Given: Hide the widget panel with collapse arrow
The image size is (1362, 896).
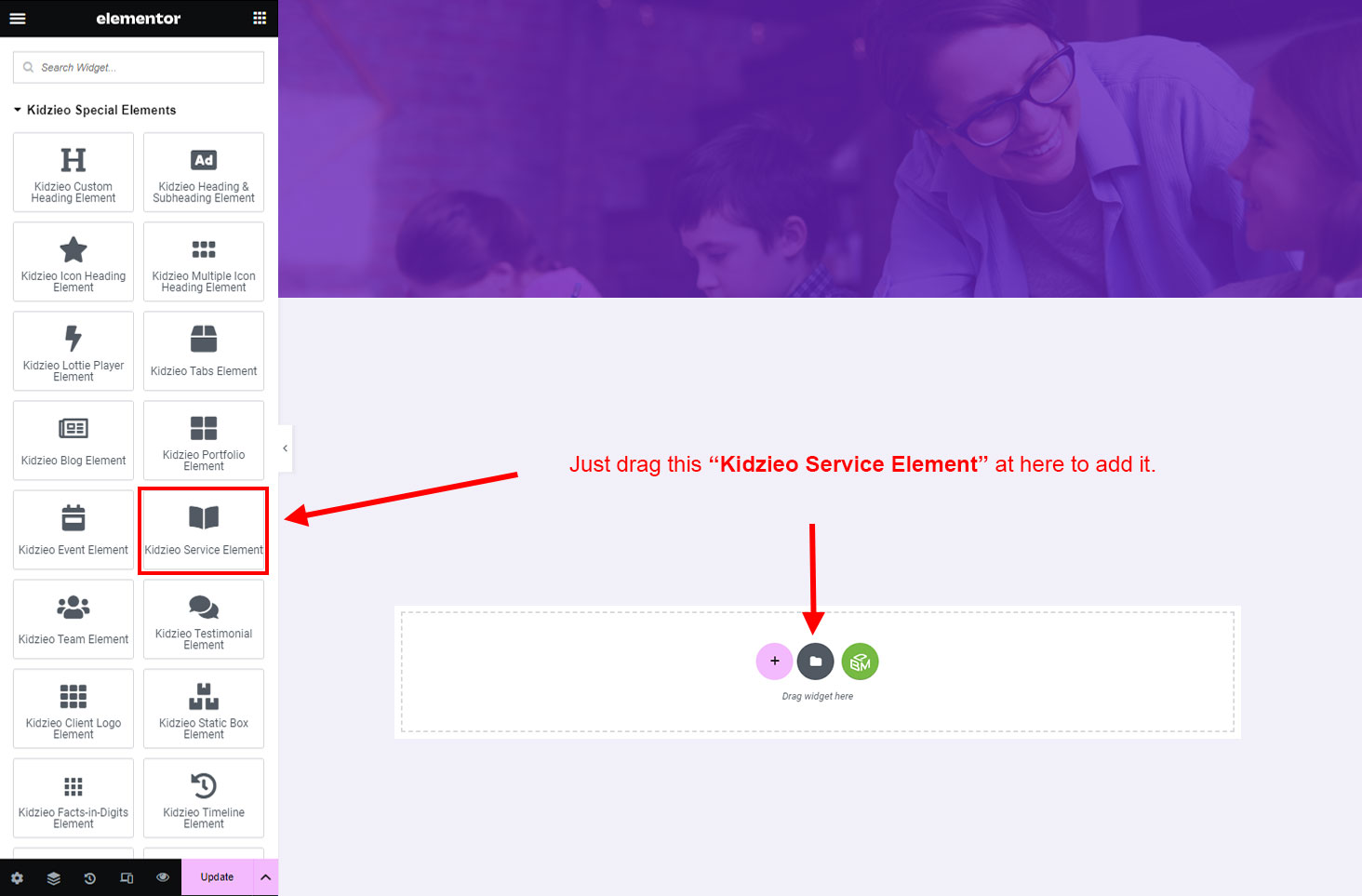Looking at the screenshot, I should pyautogui.click(x=285, y=448).
